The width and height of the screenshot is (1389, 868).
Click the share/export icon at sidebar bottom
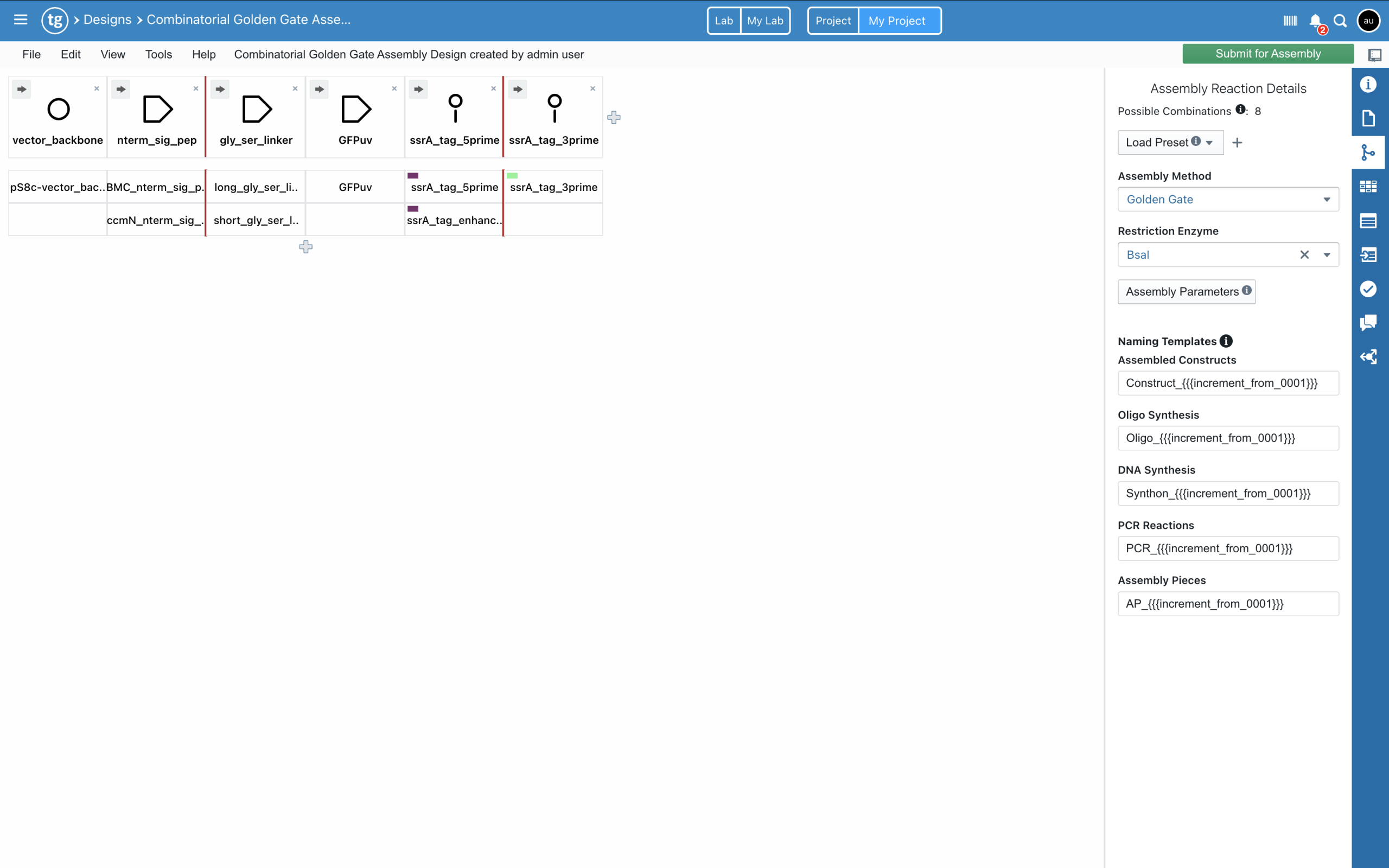[x=1369, y=356]
